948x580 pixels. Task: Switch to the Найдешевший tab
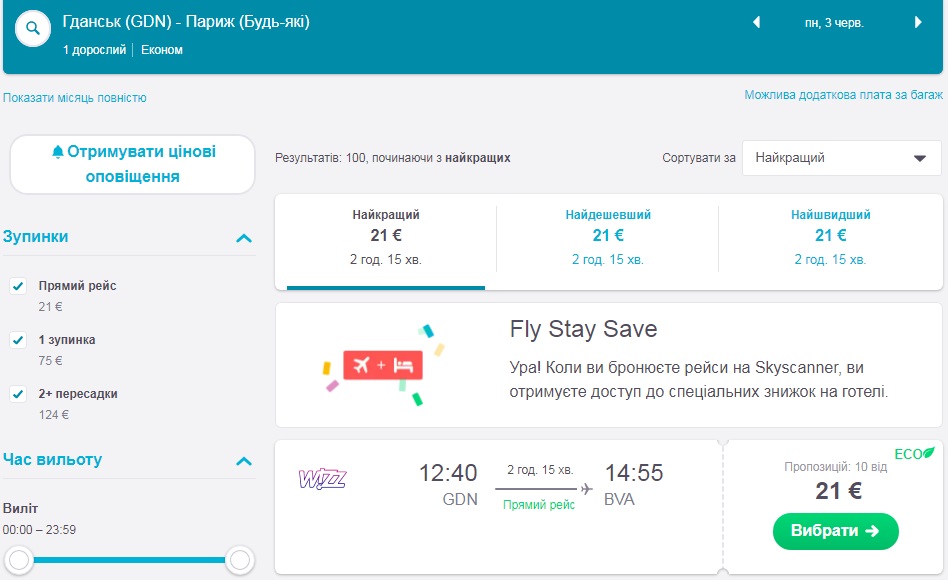(x=607, y=237)
